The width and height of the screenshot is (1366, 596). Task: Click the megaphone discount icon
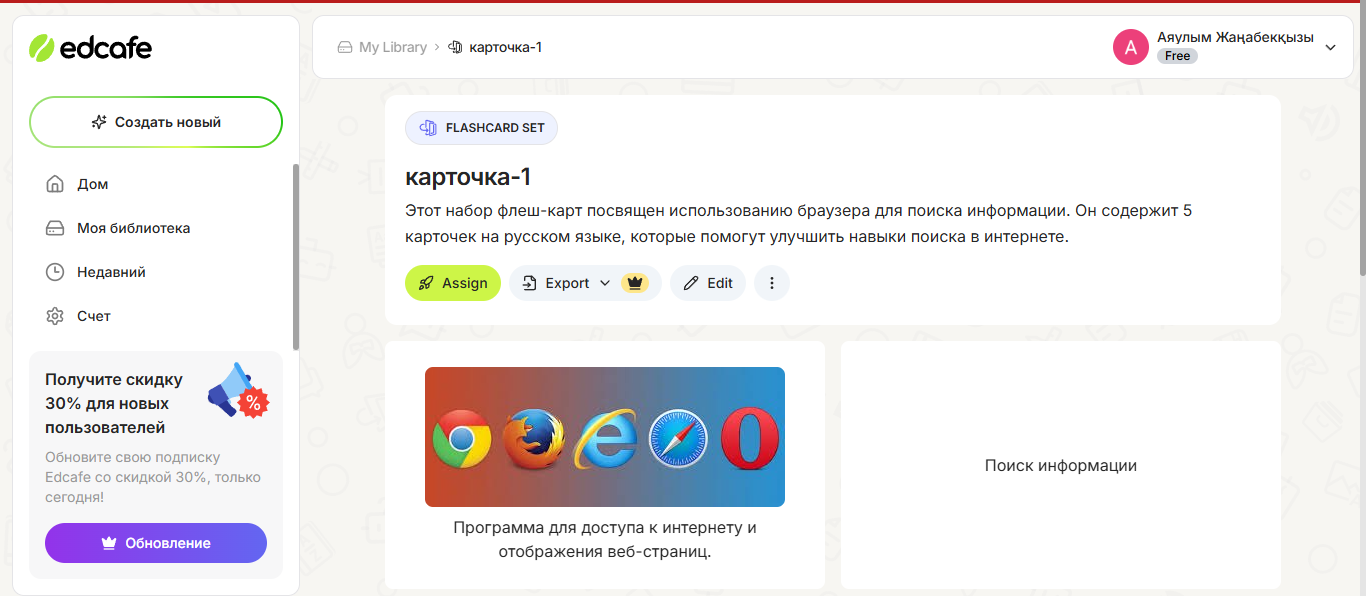(x=238, y=390)
